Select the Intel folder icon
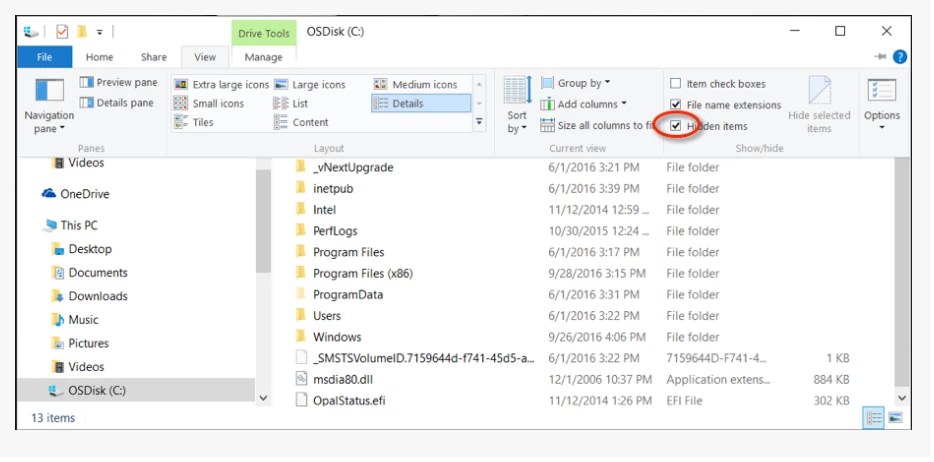934x462 pixels. (x=301, y=210)
